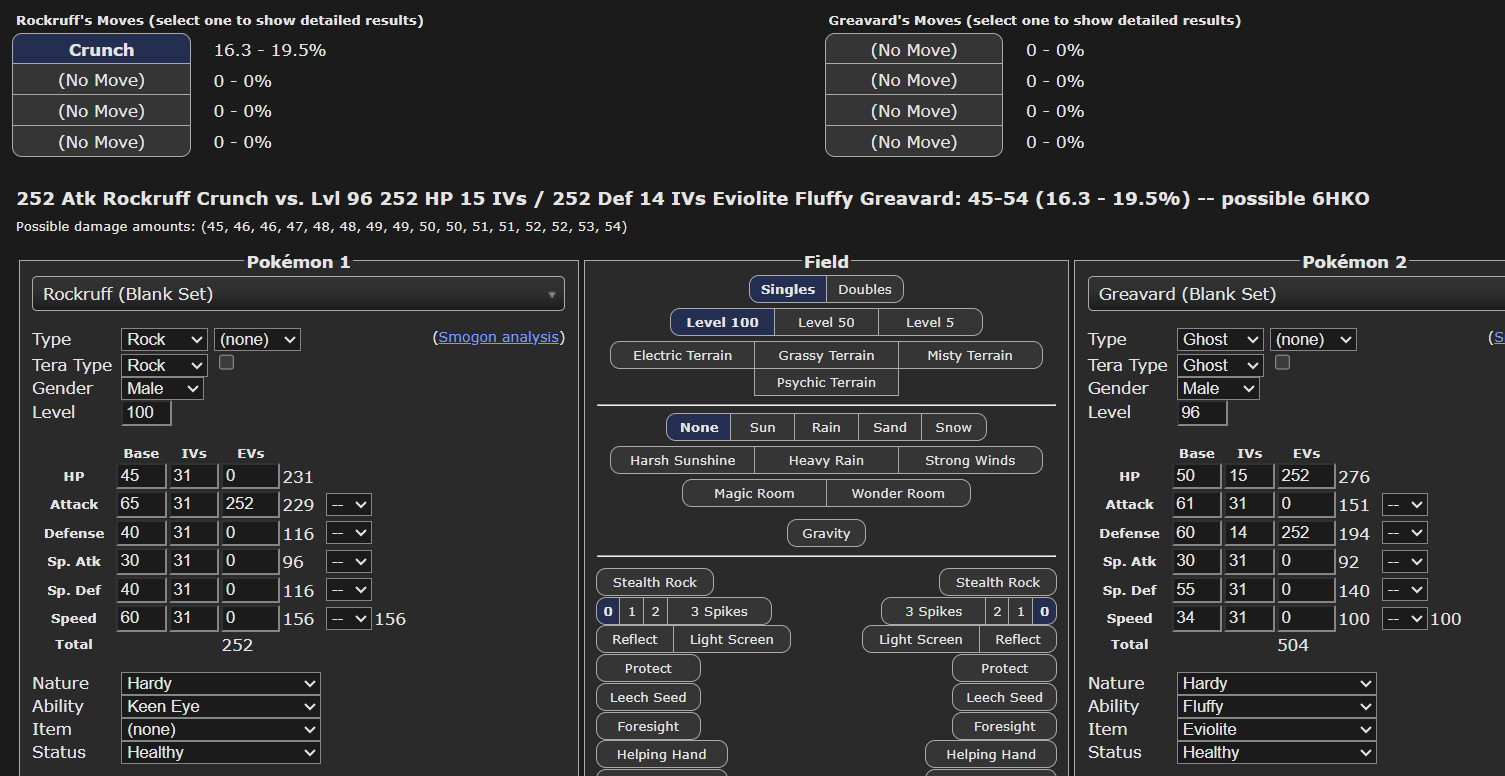The width and height of the screenshot is (1505, 776).
Task: Set weather to Rain
Action: click(826, 427)
